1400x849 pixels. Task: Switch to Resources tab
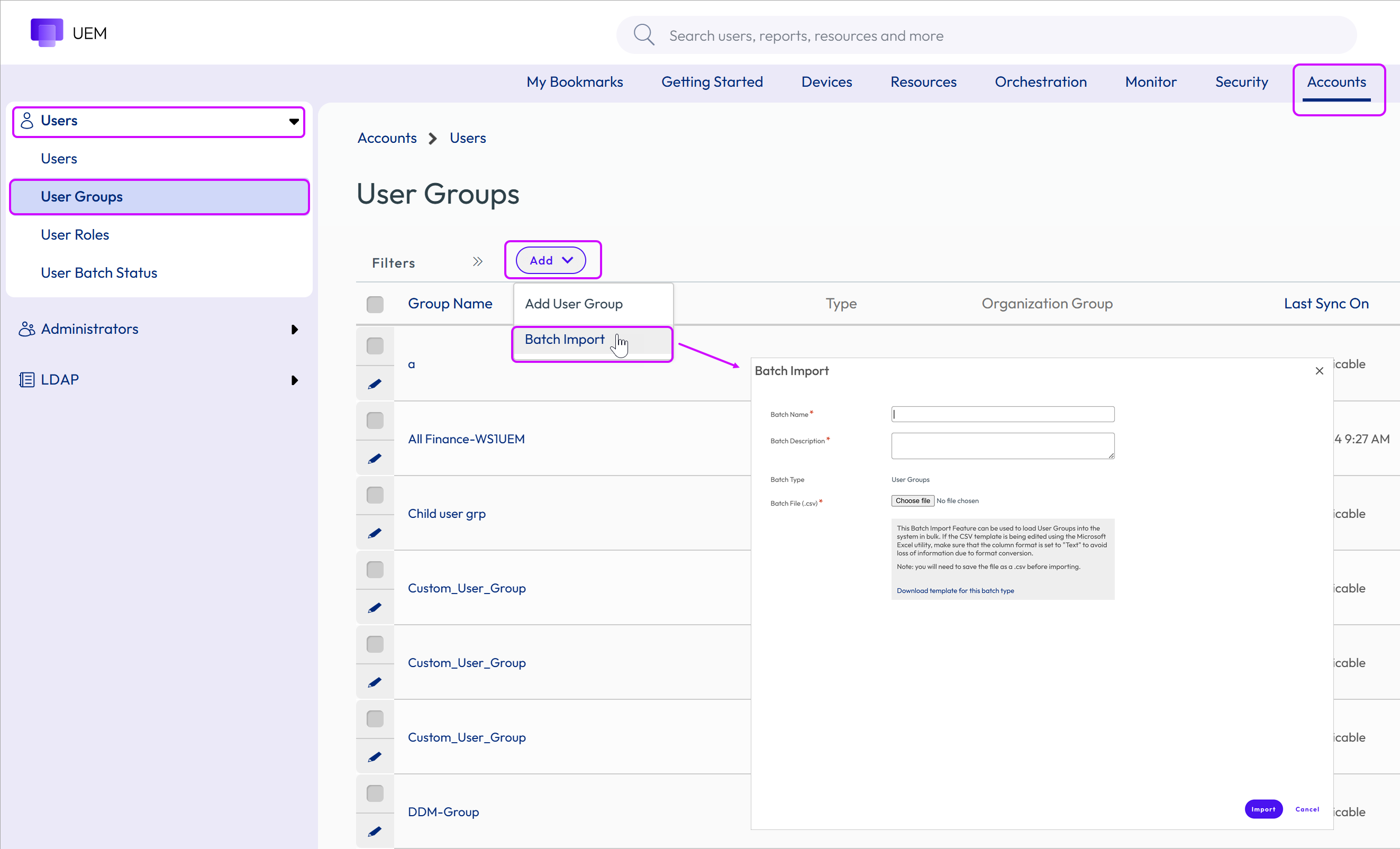point(923,82)
